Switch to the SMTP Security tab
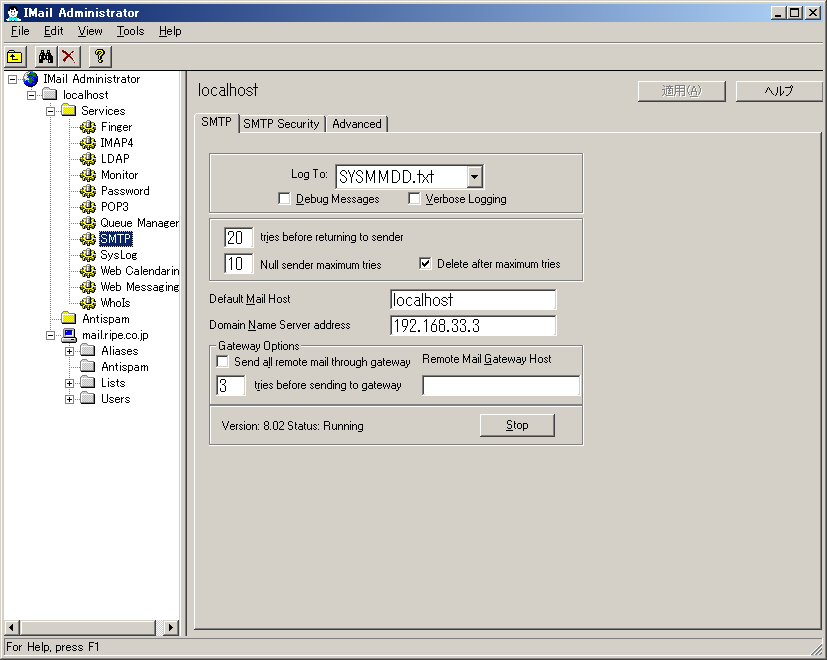The image size is (827, 660). click(x=281, y=124)
